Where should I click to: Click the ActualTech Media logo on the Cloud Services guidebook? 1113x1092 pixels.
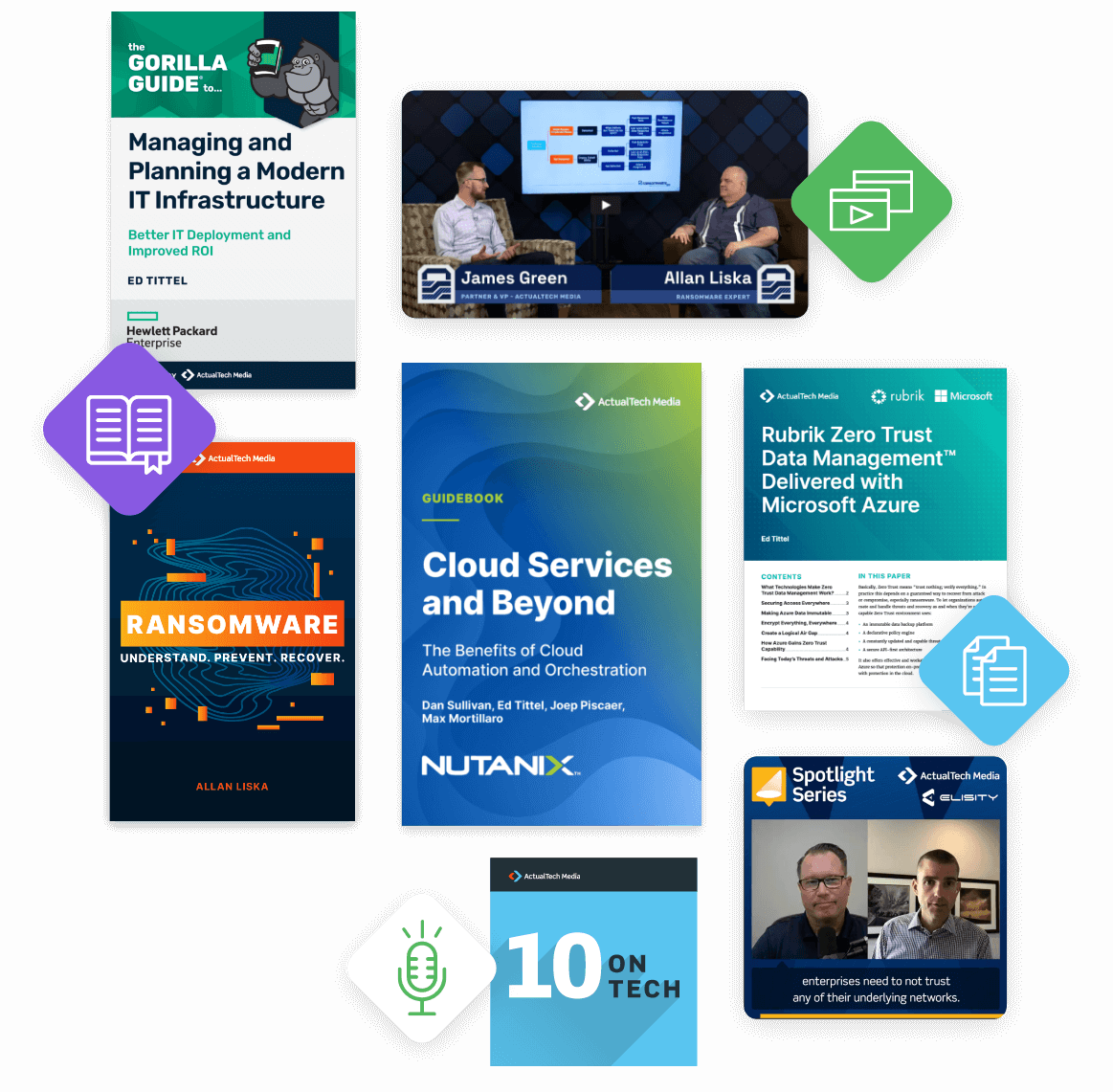(x=628, y=402)
